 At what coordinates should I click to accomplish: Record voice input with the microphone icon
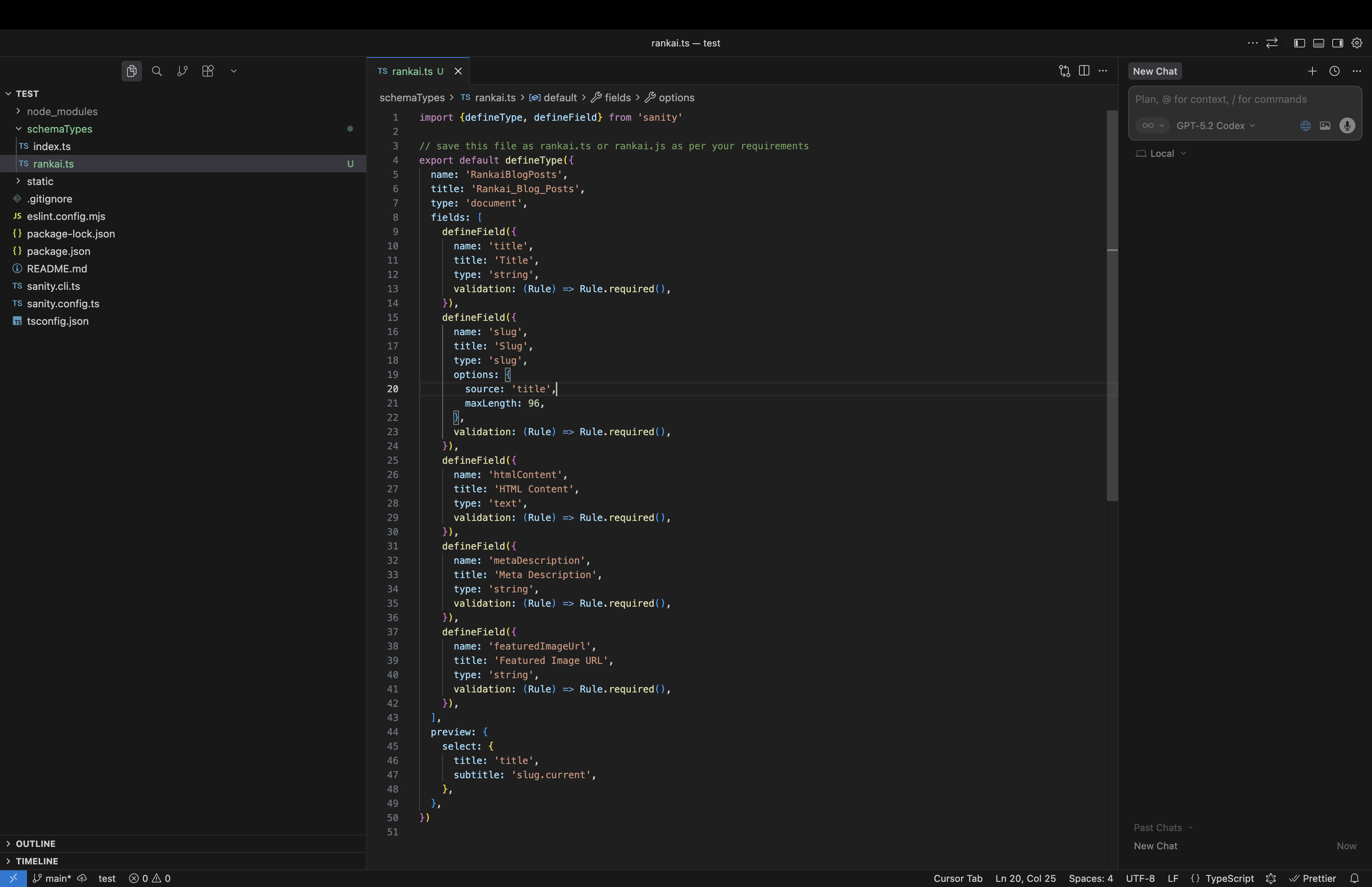1347,125
